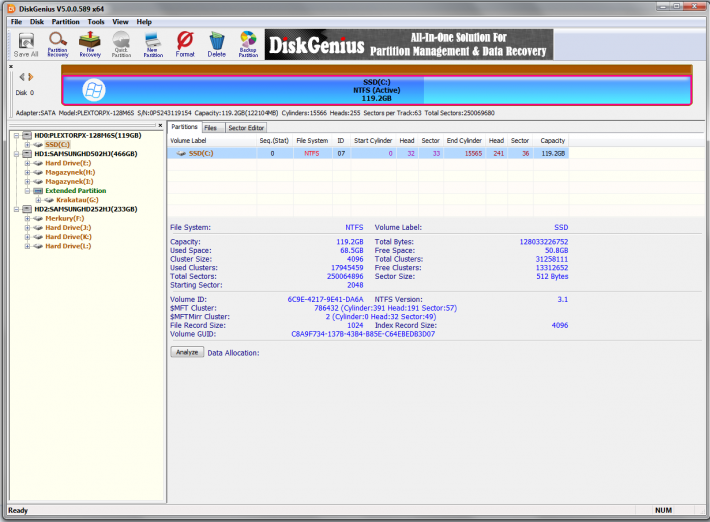Click the Windows logo on the SSD partition bar
The width and height of the screenshot is (710, 522).
point(94,90)
